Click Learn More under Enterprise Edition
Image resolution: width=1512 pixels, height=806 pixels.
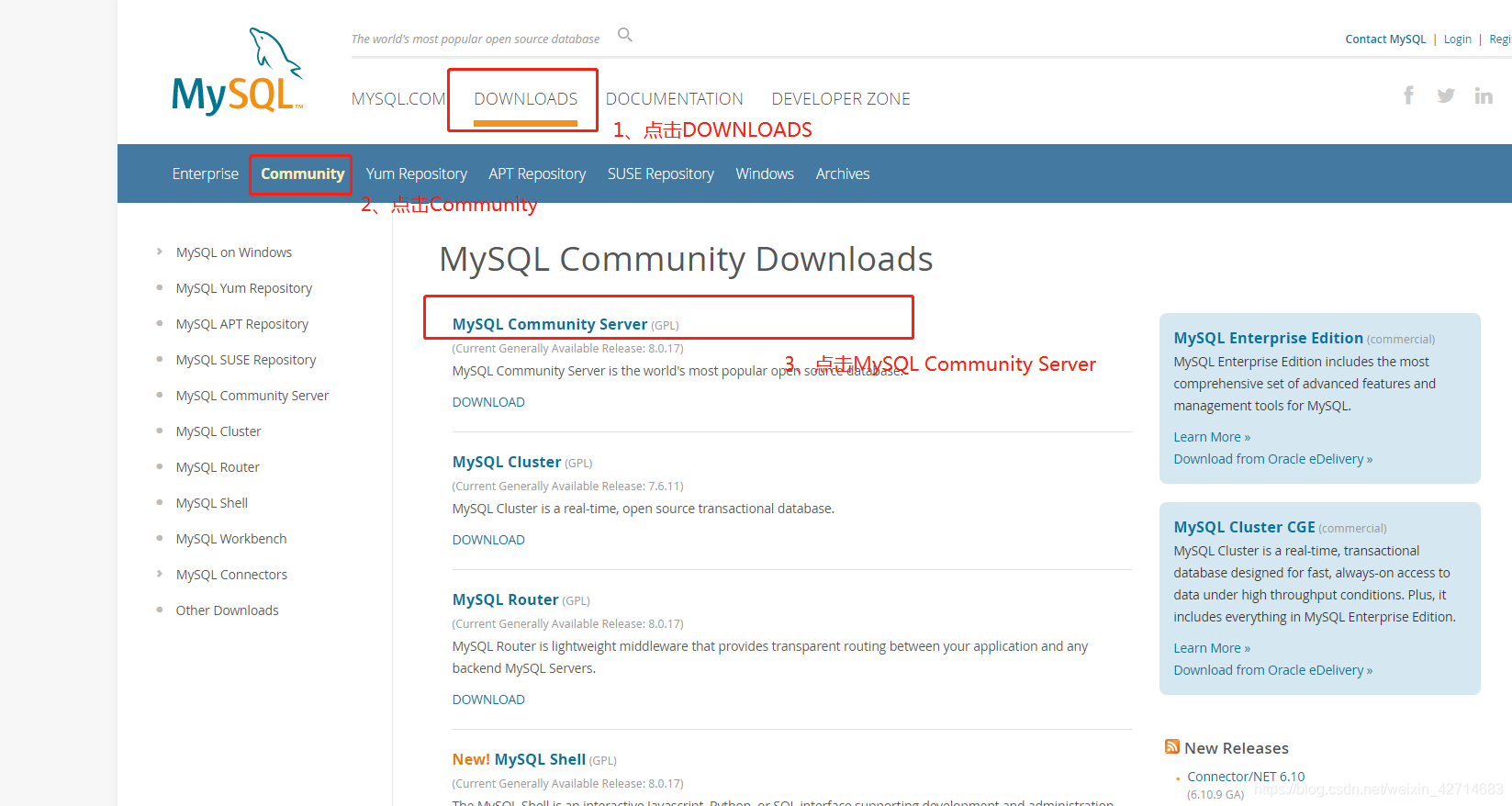pyautogui.click(x=1212, y=437)
